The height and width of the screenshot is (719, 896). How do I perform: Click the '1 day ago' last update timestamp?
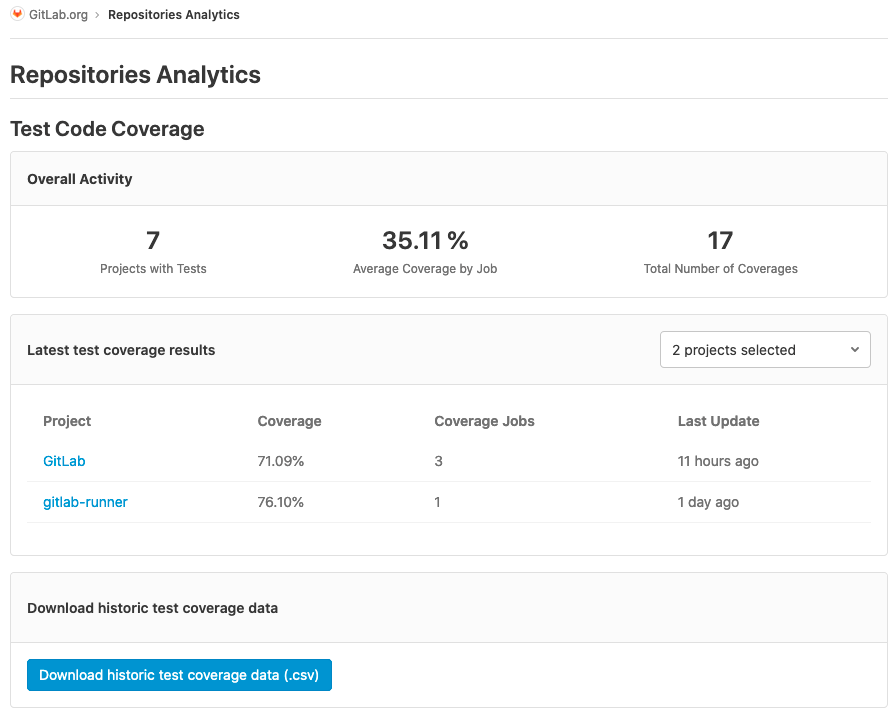pyautogui.click(x=708, y=502)
